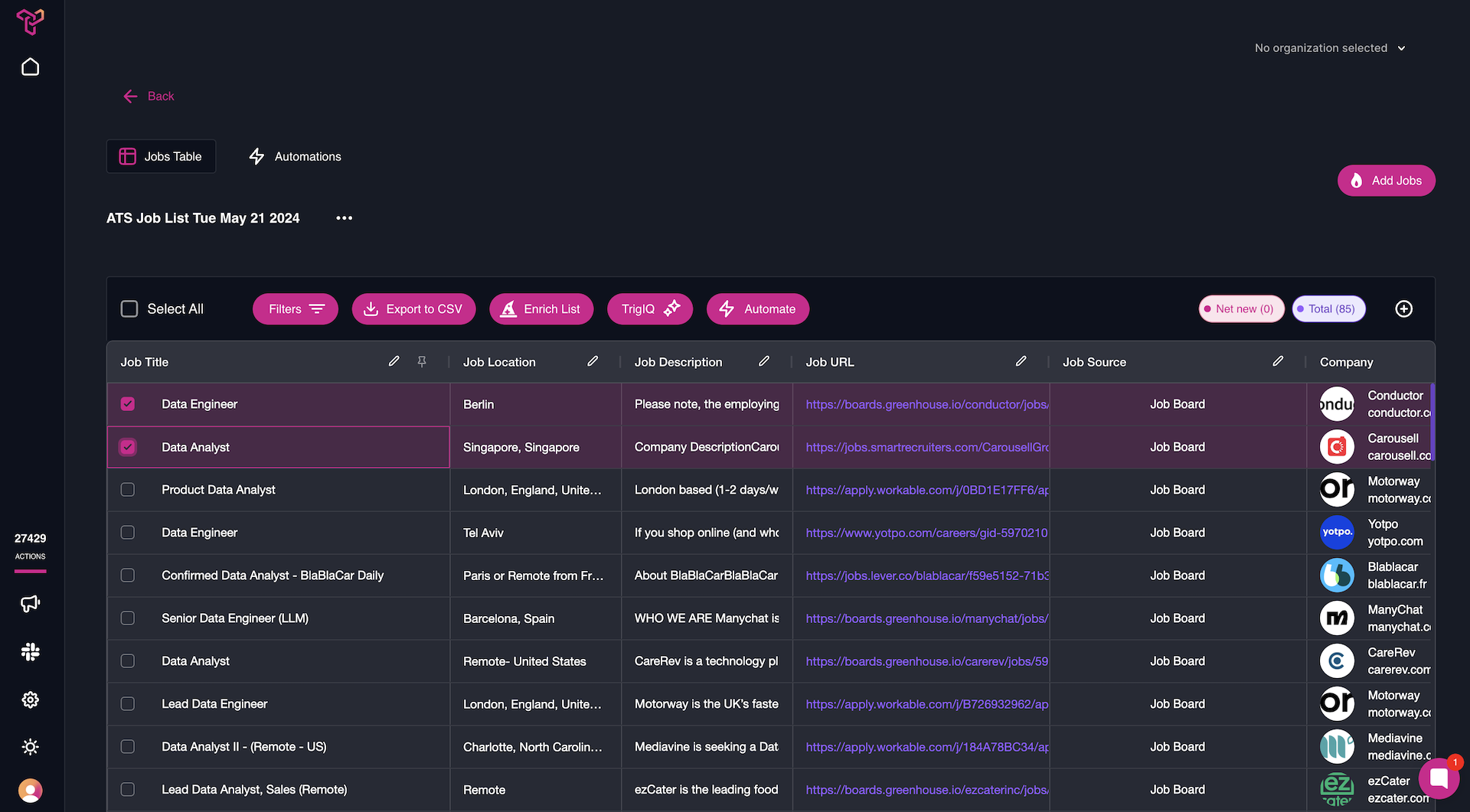Click the Yotpo company logo
The height and width of the screenshot is (812, 1470).
pos(1337,533)
